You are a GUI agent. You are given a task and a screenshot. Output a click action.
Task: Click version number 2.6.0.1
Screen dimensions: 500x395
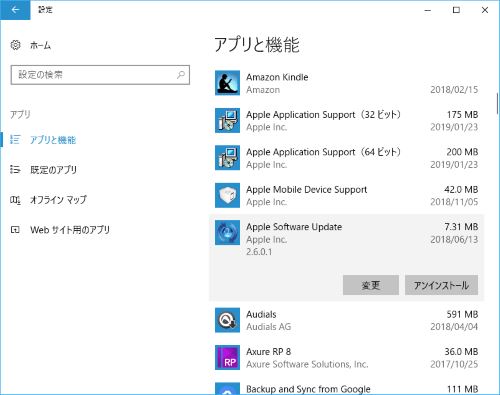click(259, 252)
